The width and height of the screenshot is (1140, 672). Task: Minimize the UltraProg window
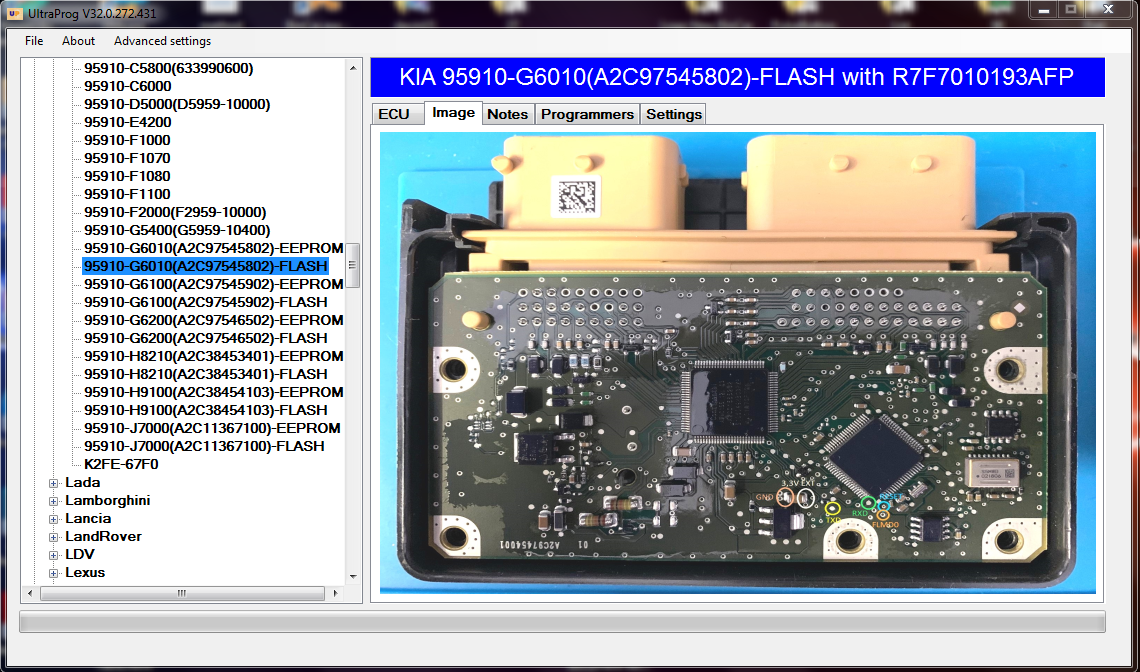1044,10
